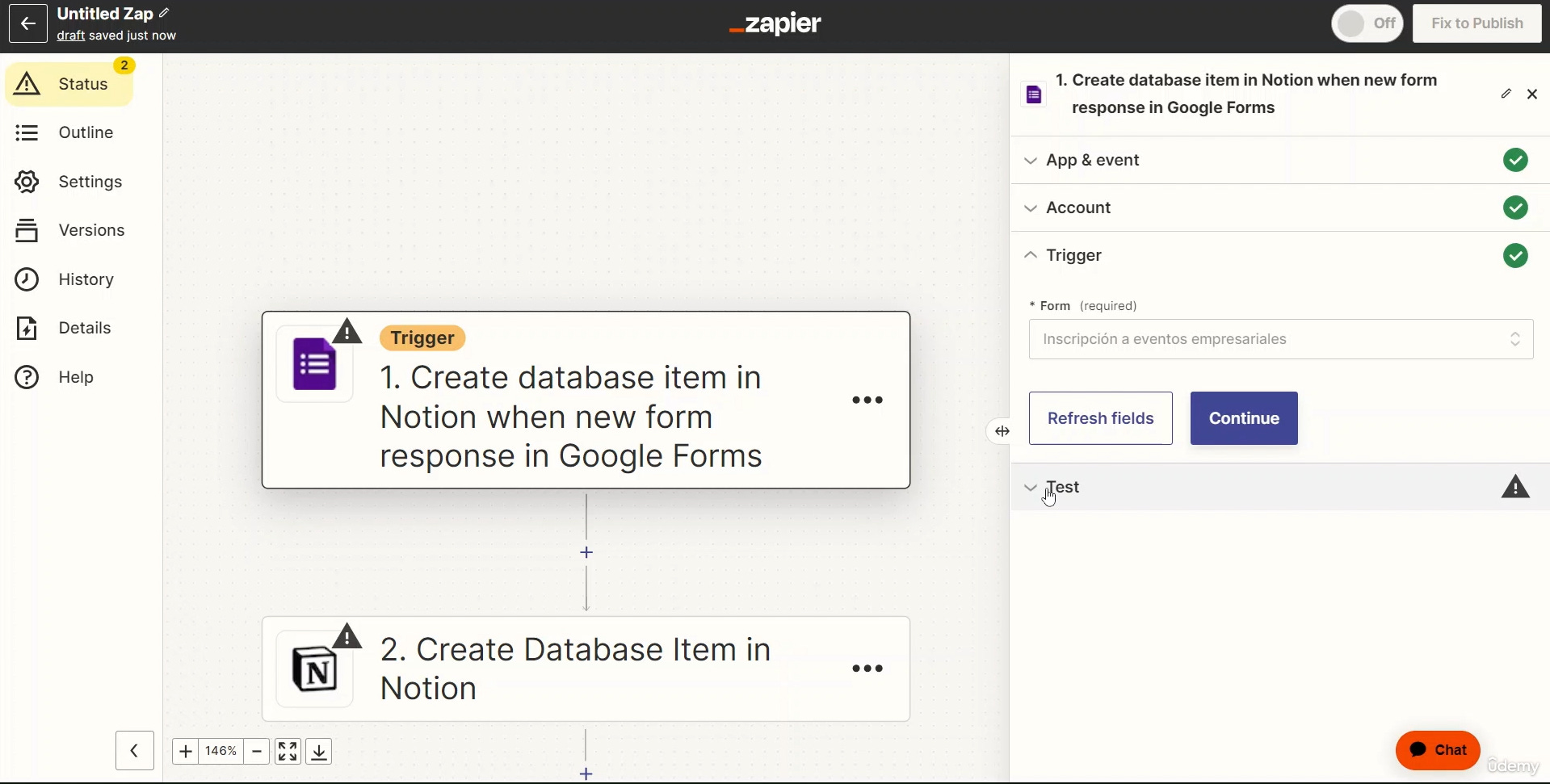Click the History clock icon
Image resolution: width=1550 pixels, height=784 pixels.
coord(27,279)
